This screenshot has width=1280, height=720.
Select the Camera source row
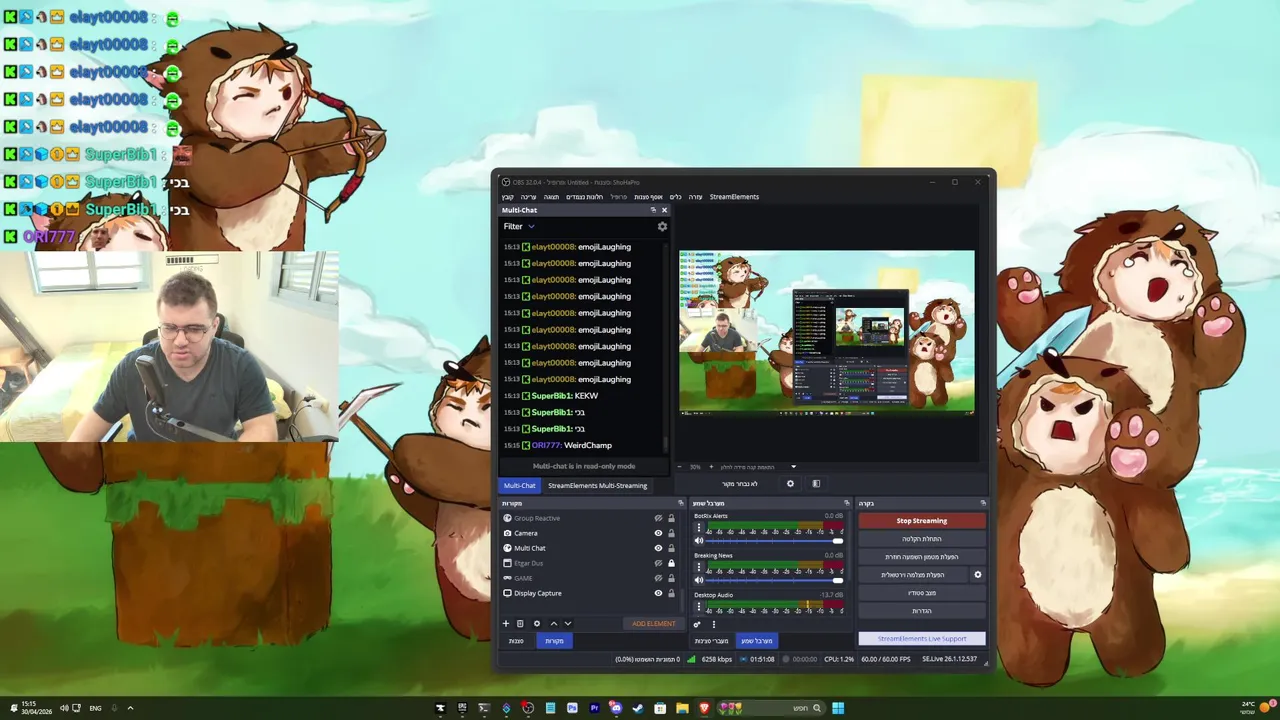[590, 533]
